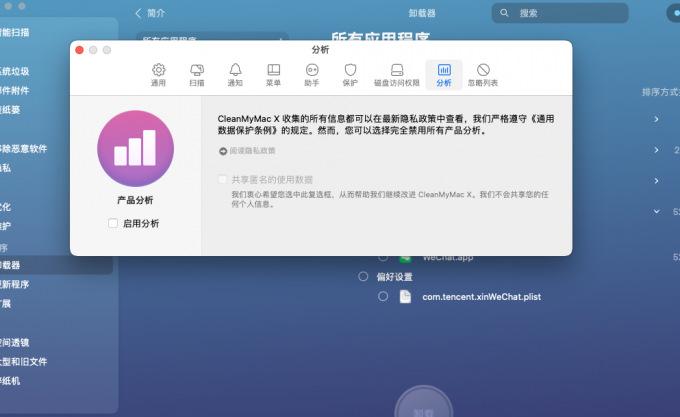
Task: Open the 扫描 scan preferences tab
Action: coord(196,75)
